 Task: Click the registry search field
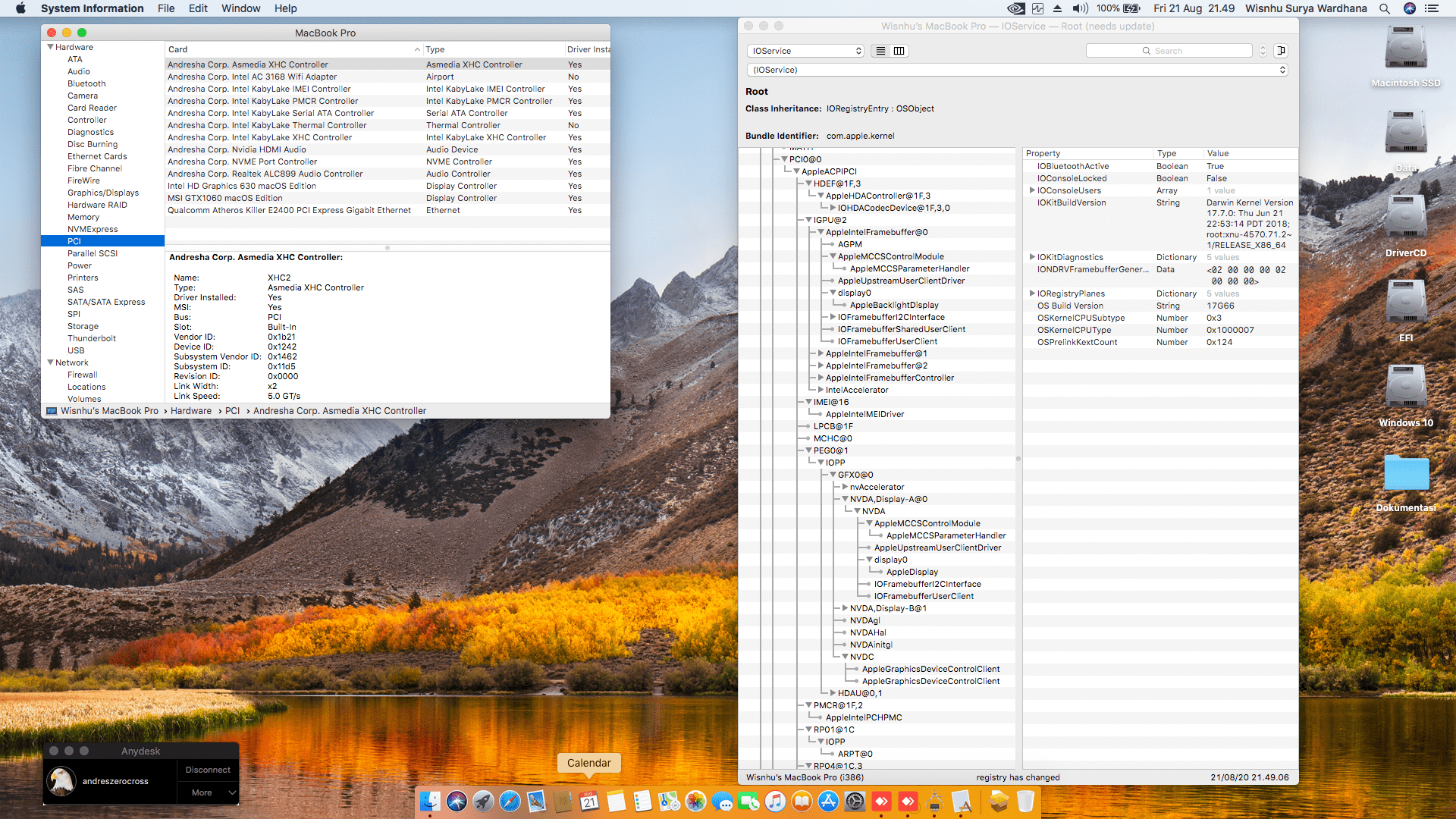click(1169, 51)
